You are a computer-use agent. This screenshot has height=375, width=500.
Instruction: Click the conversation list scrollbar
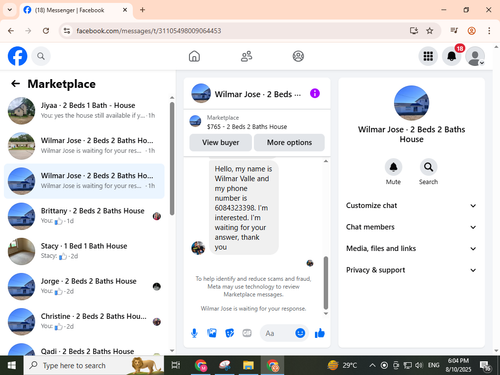coord(172,158)
